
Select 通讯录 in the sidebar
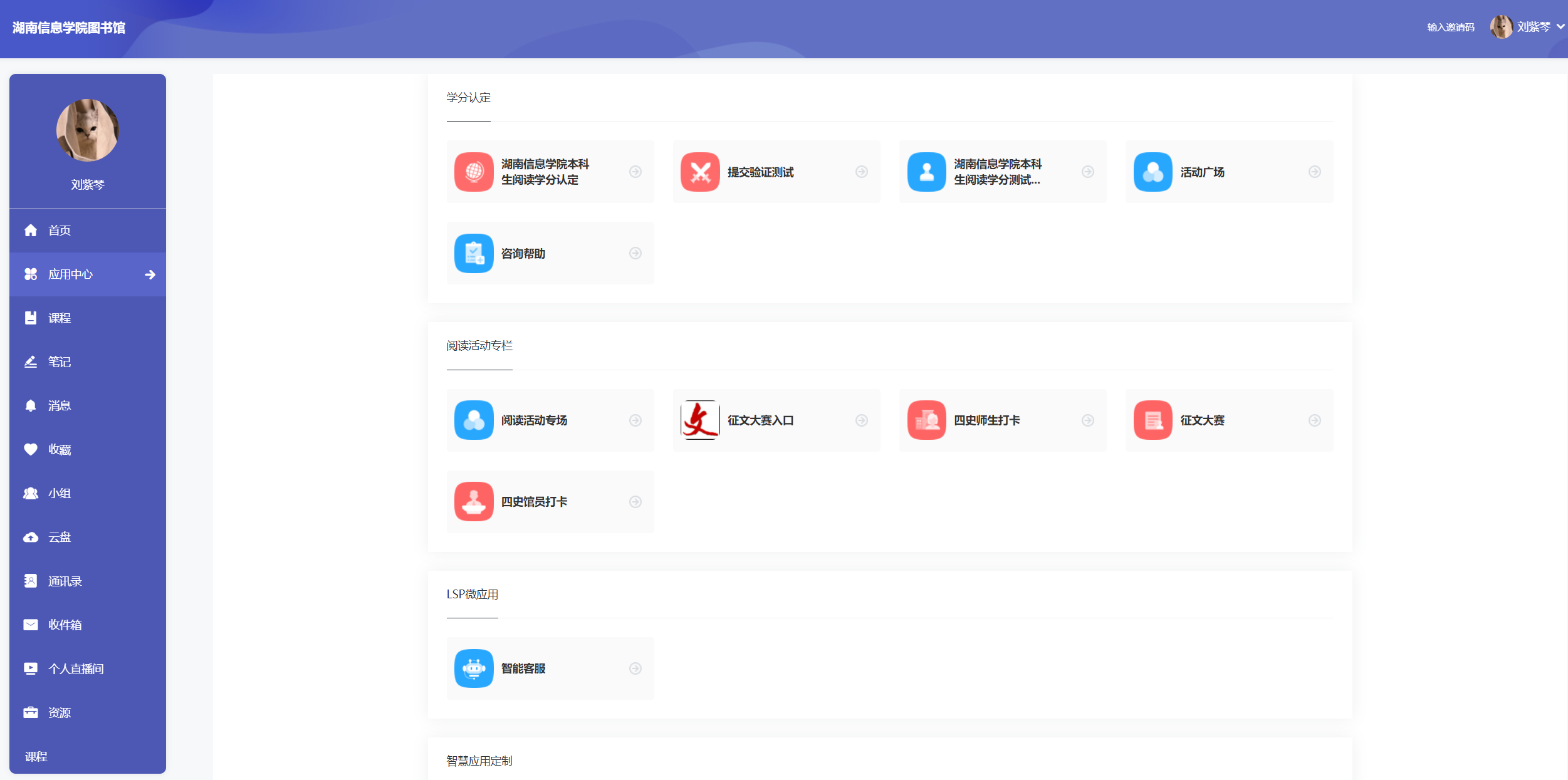tap(65, 581)
